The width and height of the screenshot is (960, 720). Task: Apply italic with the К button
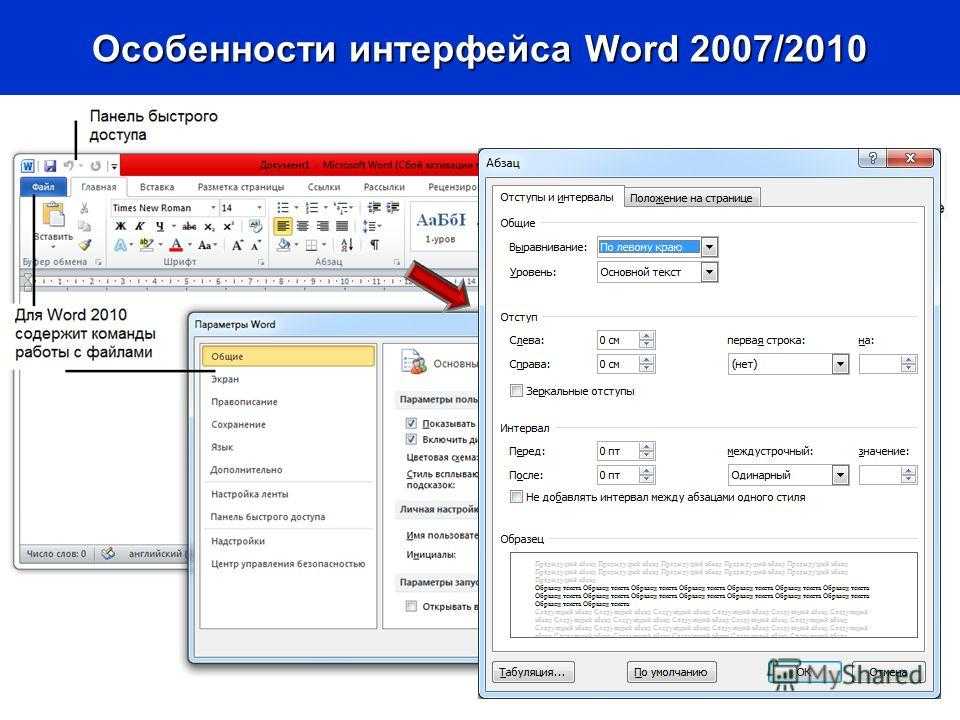pyautogui.click(x=140, y=227)
